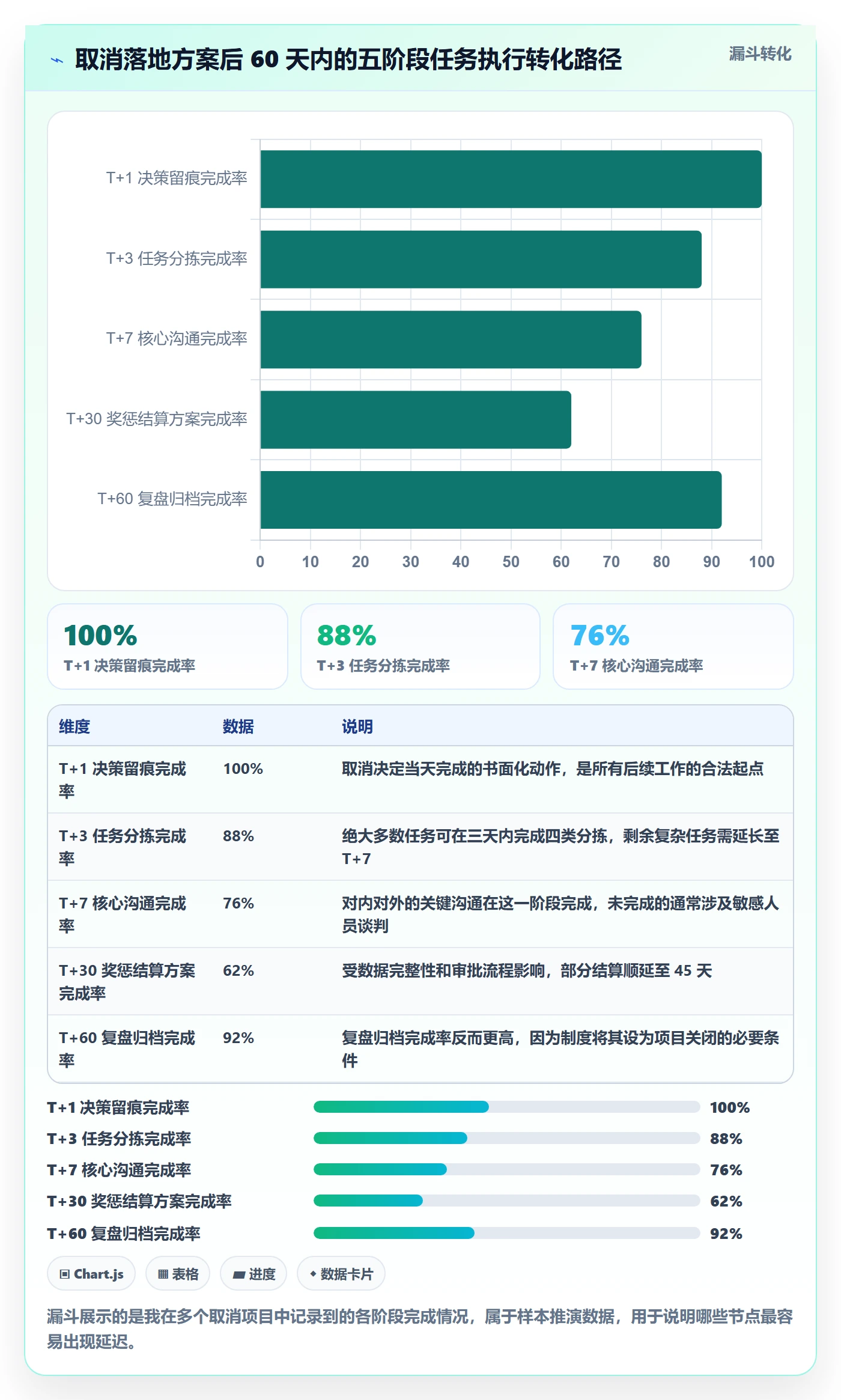Click the lightning icon beside the title
The width and height of the screenshot is (841, 1400).
(x=57, y=60)
